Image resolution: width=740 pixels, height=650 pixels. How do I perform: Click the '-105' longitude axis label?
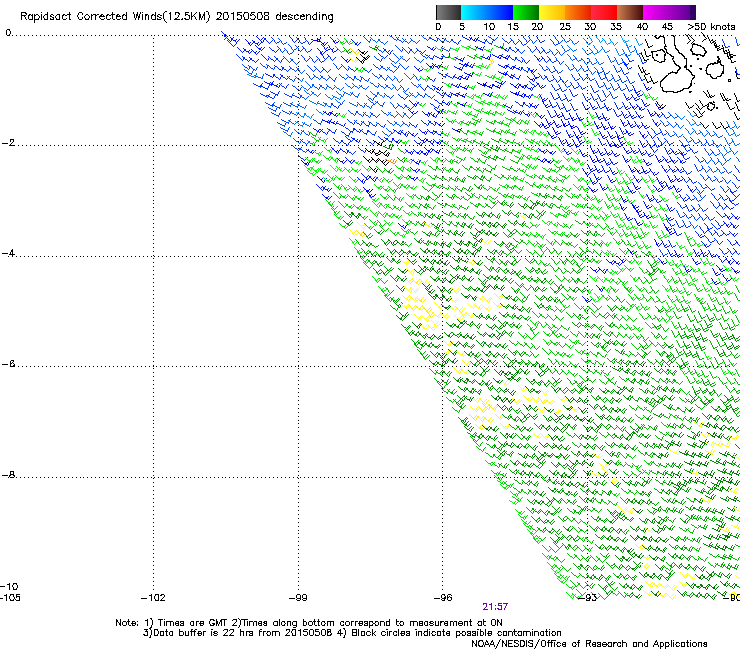10,598
